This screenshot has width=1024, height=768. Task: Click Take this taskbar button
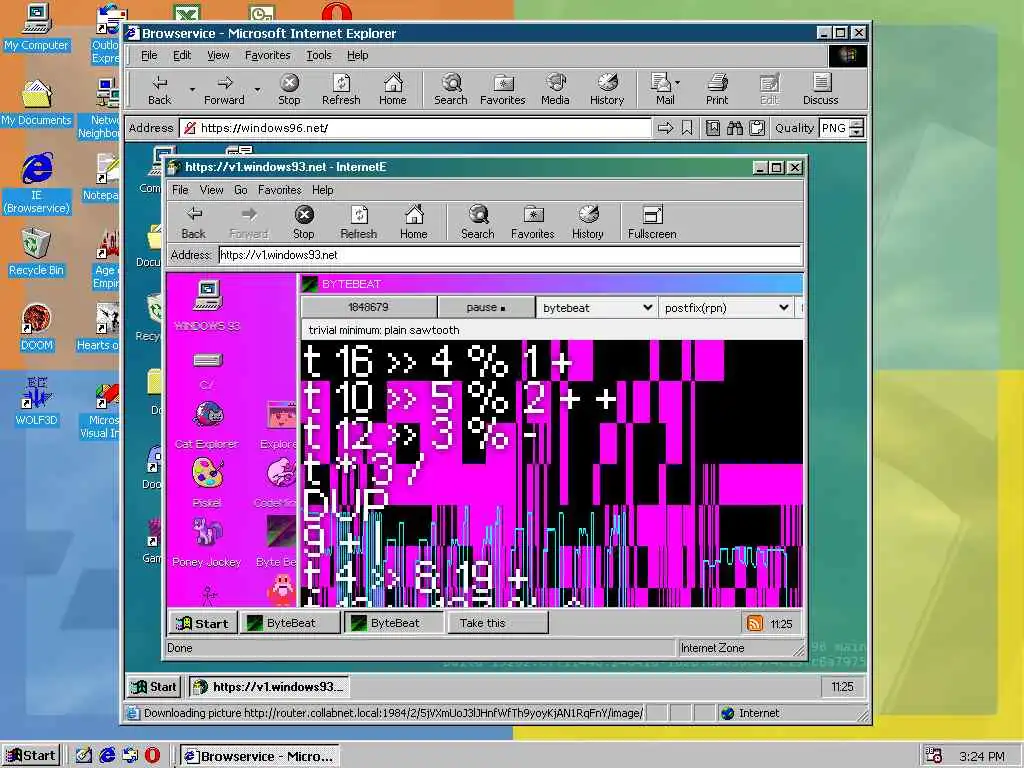[498, 623]
